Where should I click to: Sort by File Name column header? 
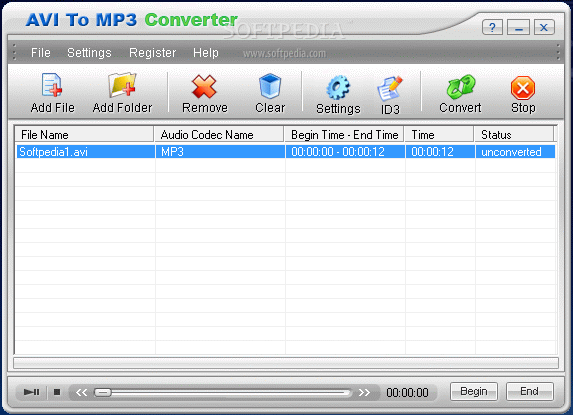point(84,134)
